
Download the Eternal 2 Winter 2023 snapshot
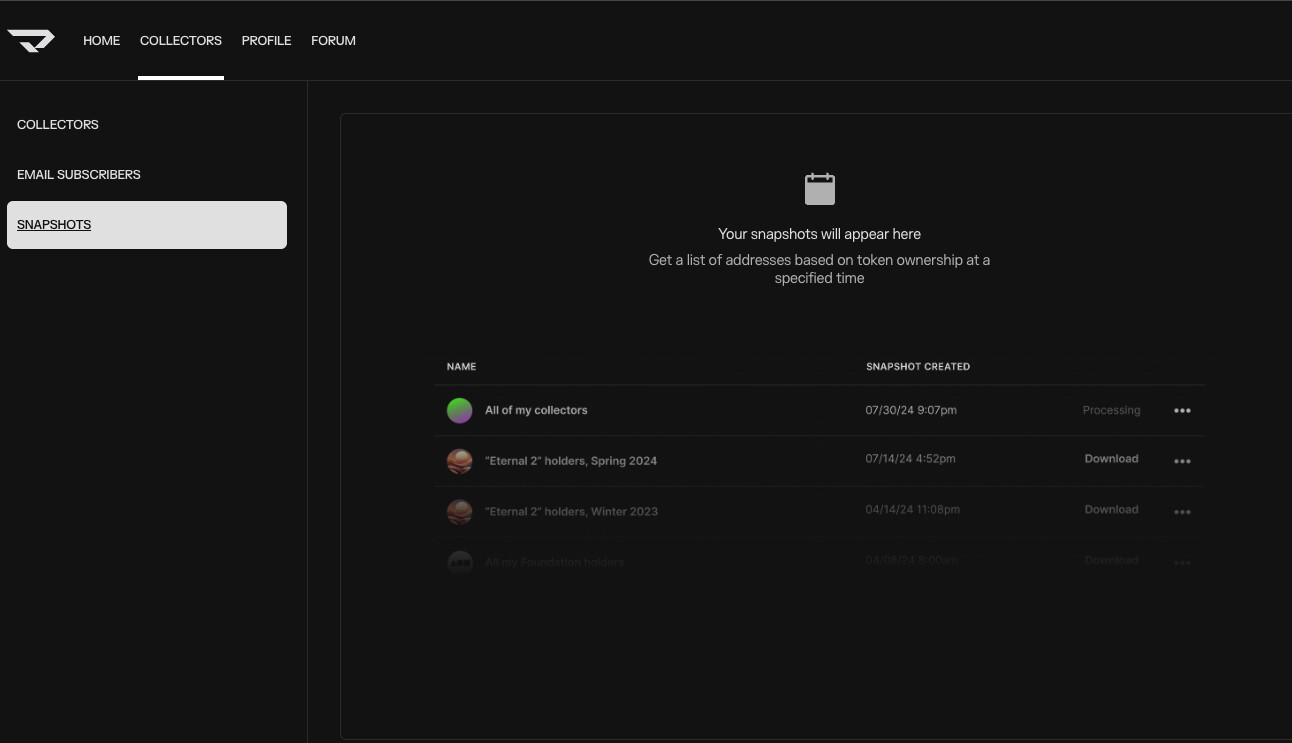(x=1111, y=509)
